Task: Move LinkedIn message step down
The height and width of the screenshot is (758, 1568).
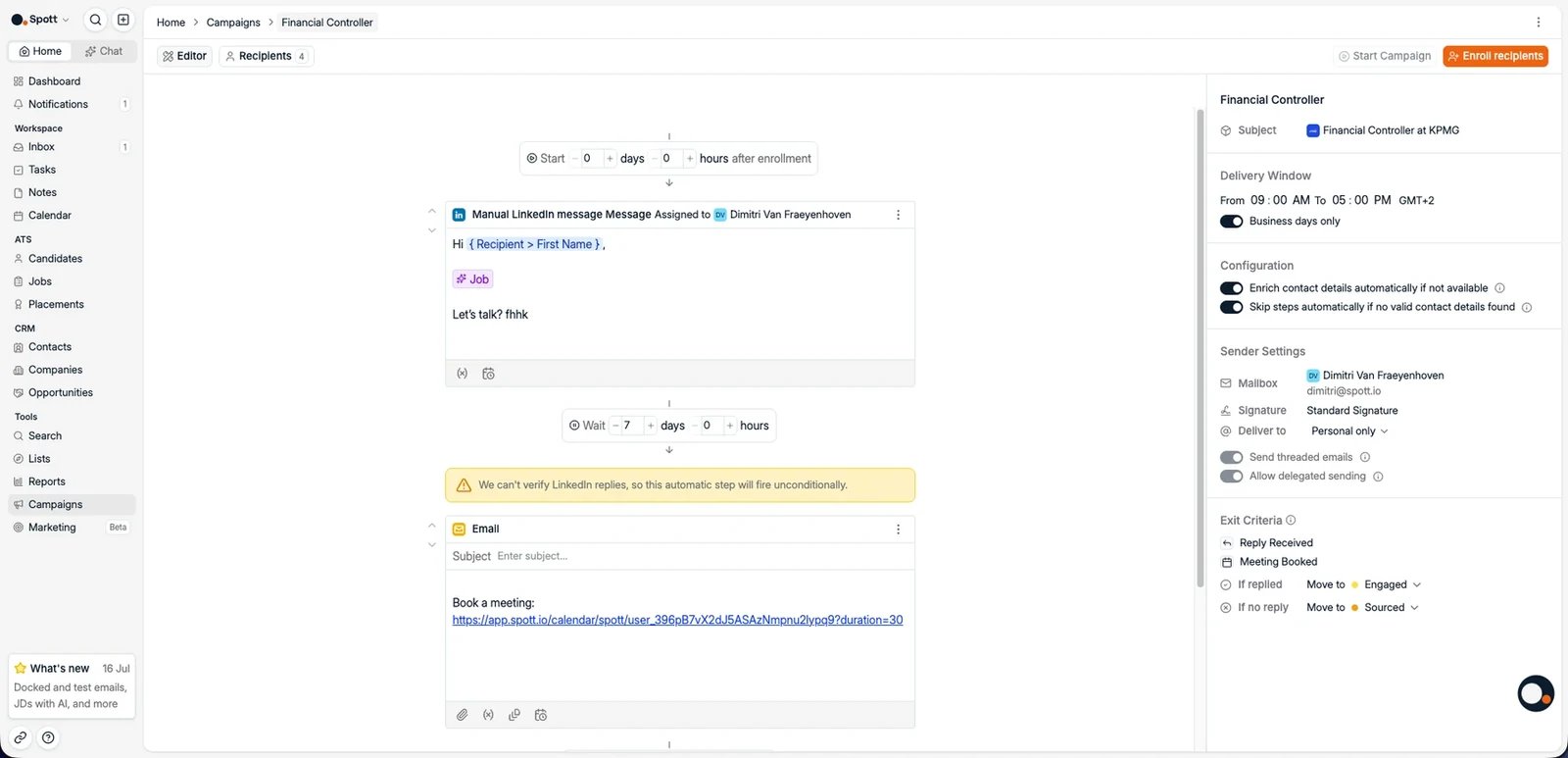Action: click(x=432, y=230)
